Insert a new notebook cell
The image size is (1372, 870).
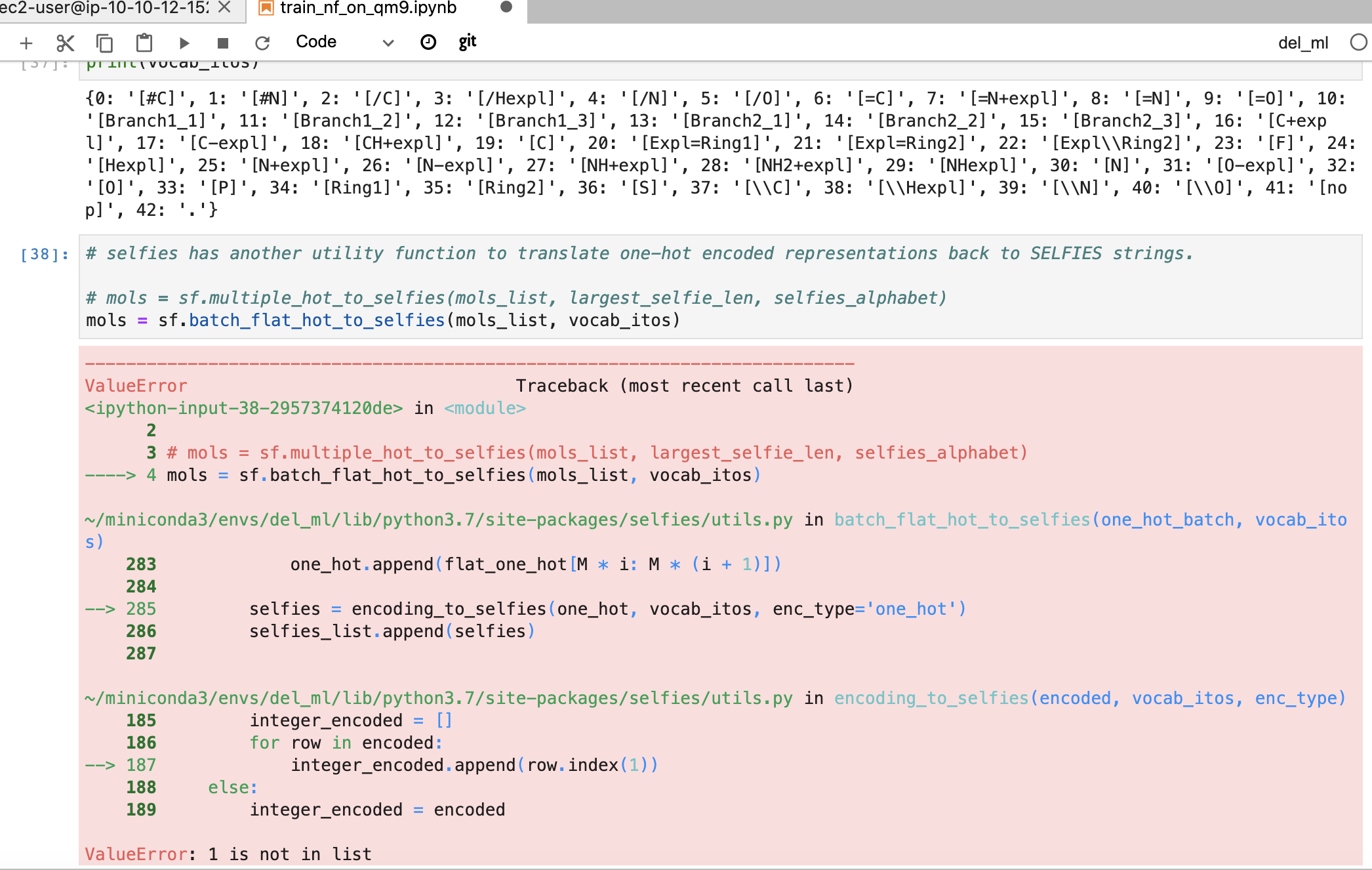(26, 42)
